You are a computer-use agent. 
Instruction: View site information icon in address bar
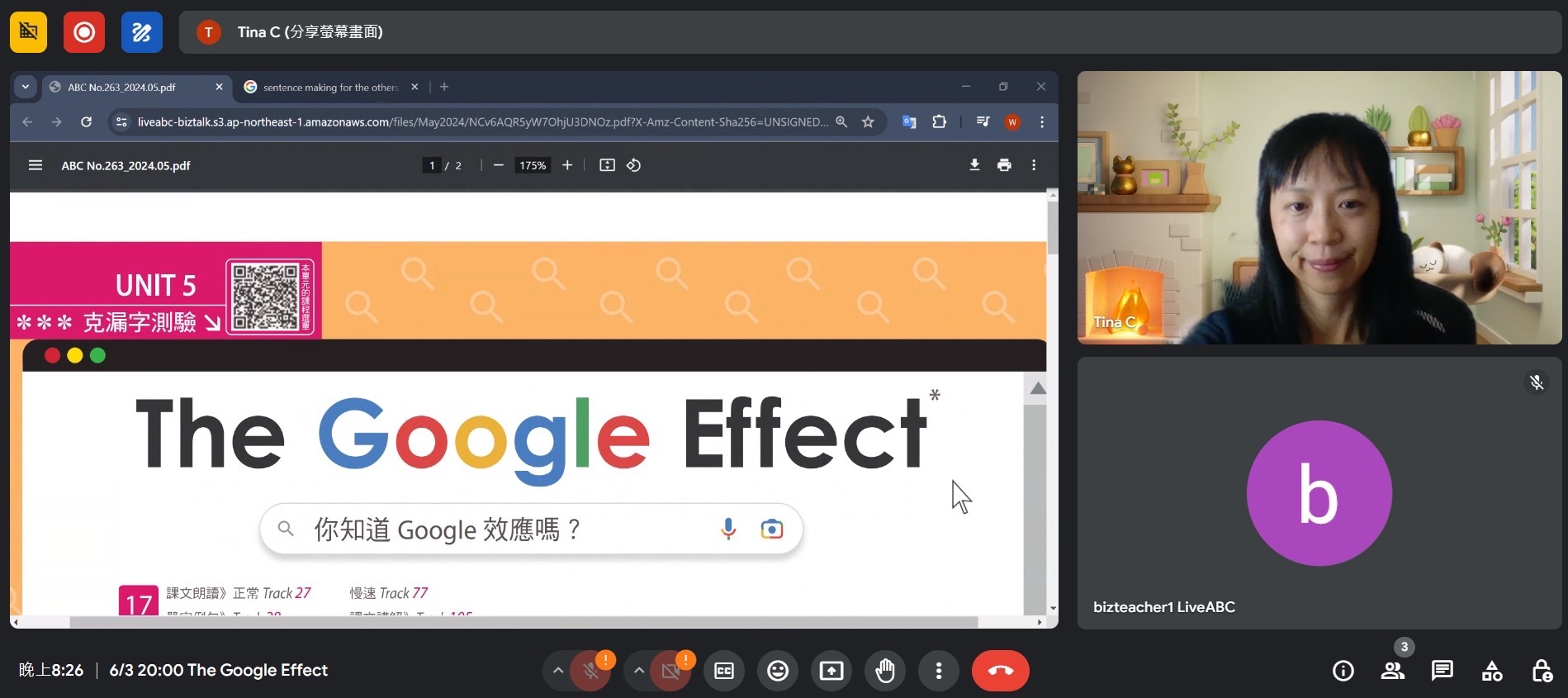click(x=121, y=122)
